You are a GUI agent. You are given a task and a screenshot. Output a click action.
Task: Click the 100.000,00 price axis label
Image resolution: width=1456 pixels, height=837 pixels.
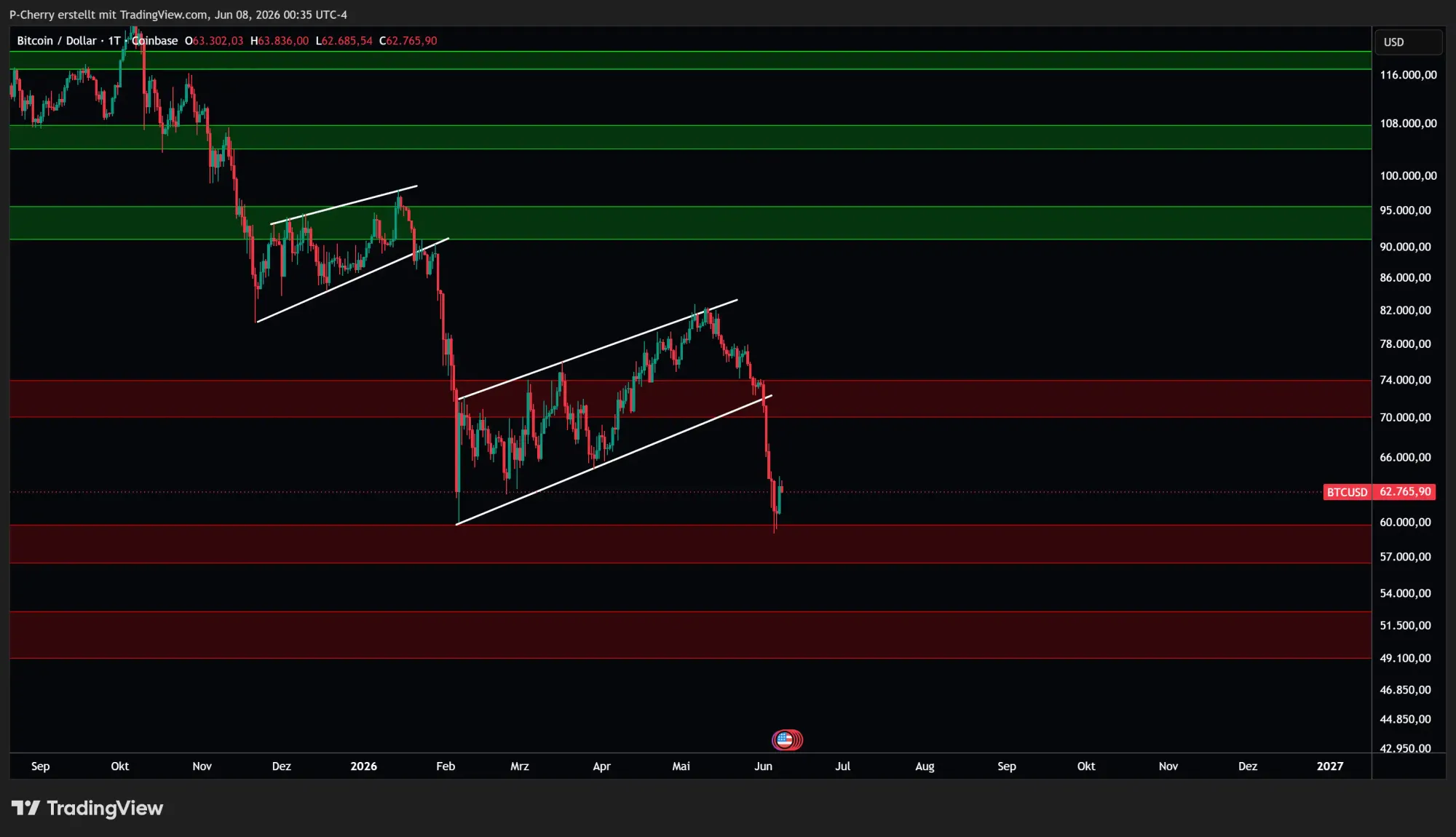click(1408, 176)
